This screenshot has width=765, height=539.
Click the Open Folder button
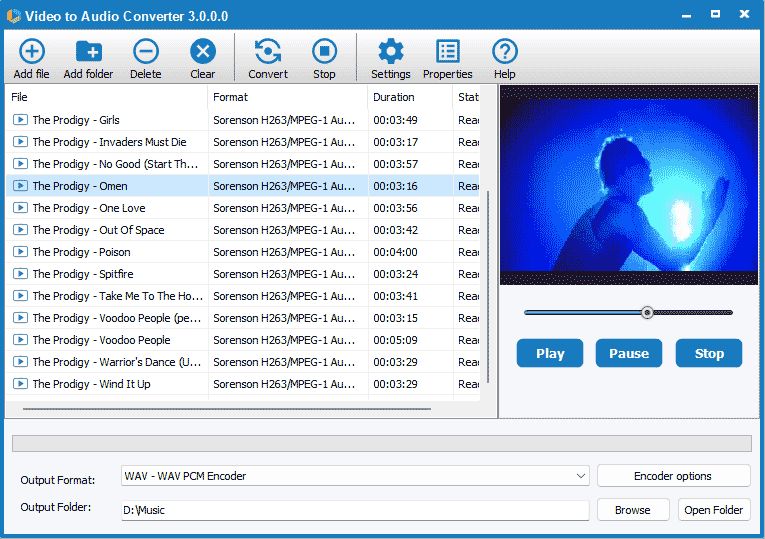pos(714,510)
